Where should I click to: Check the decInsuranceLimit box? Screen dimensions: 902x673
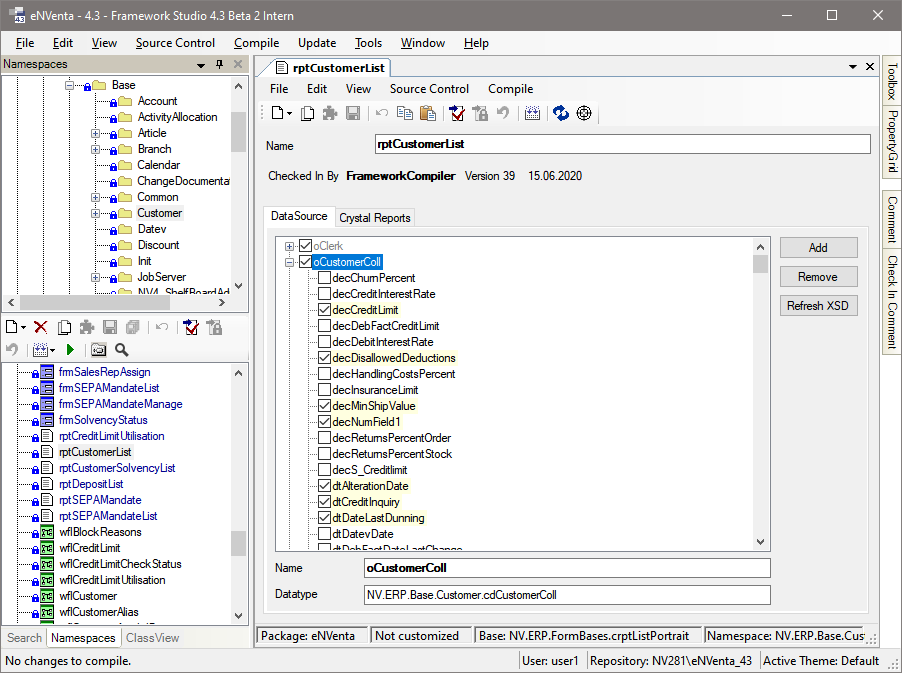coord(324,390)
